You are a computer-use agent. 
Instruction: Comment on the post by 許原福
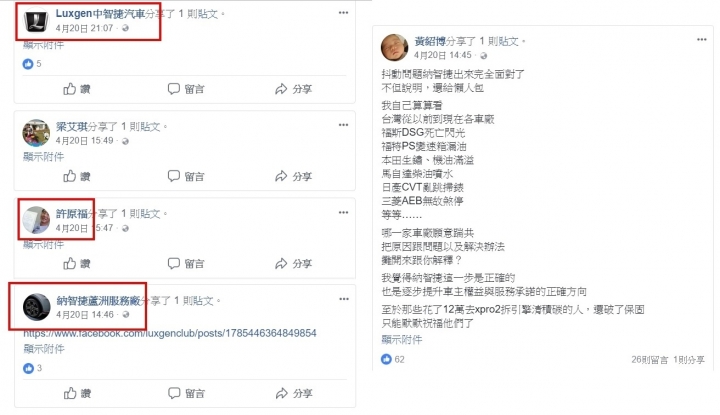point(186,264)
